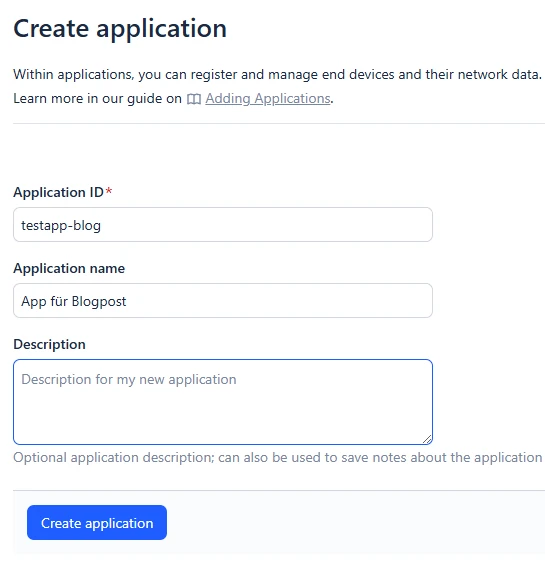Click the Optional application description helper text
This screenshot has width=545, height=564.
pyautogui.click(x=277, y=458)
